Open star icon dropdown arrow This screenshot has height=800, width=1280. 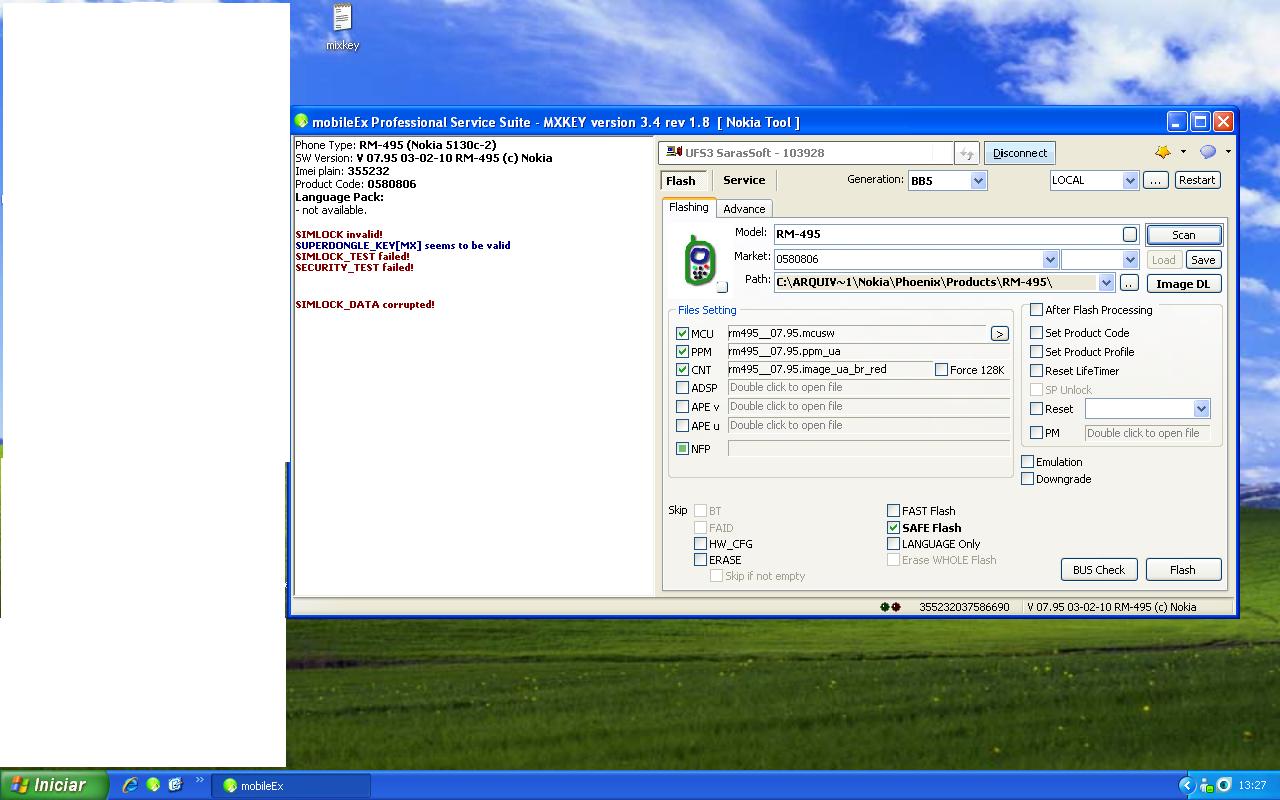coord(1183,152)
